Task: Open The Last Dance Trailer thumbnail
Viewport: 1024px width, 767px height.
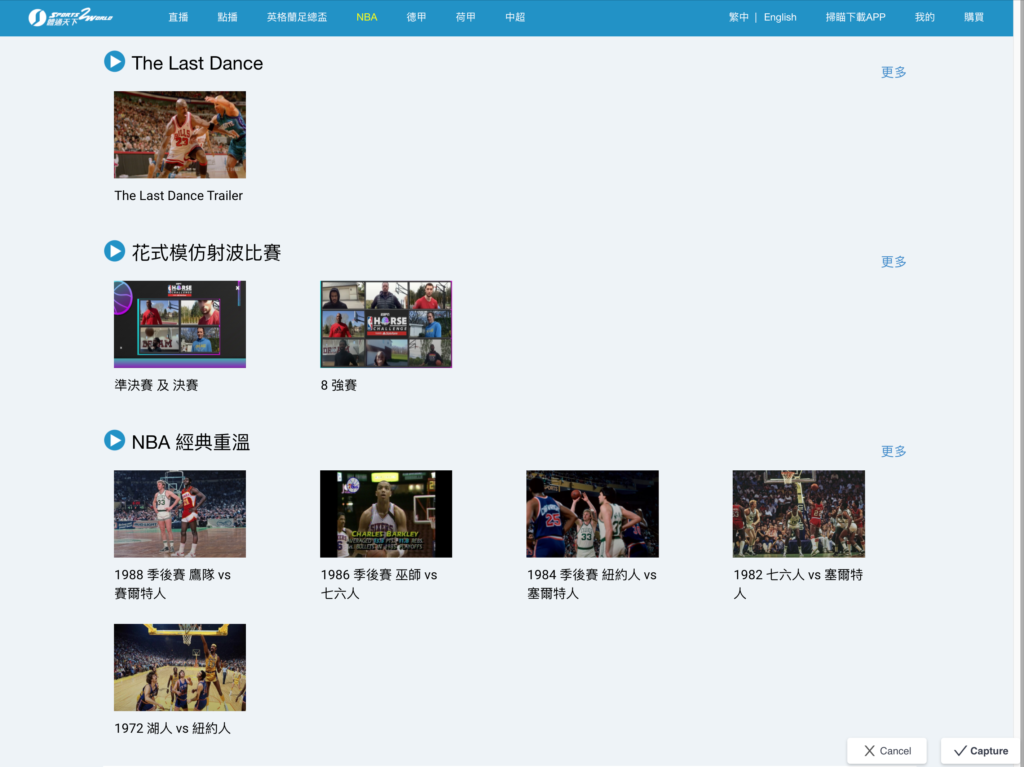Action: (180, 135)
